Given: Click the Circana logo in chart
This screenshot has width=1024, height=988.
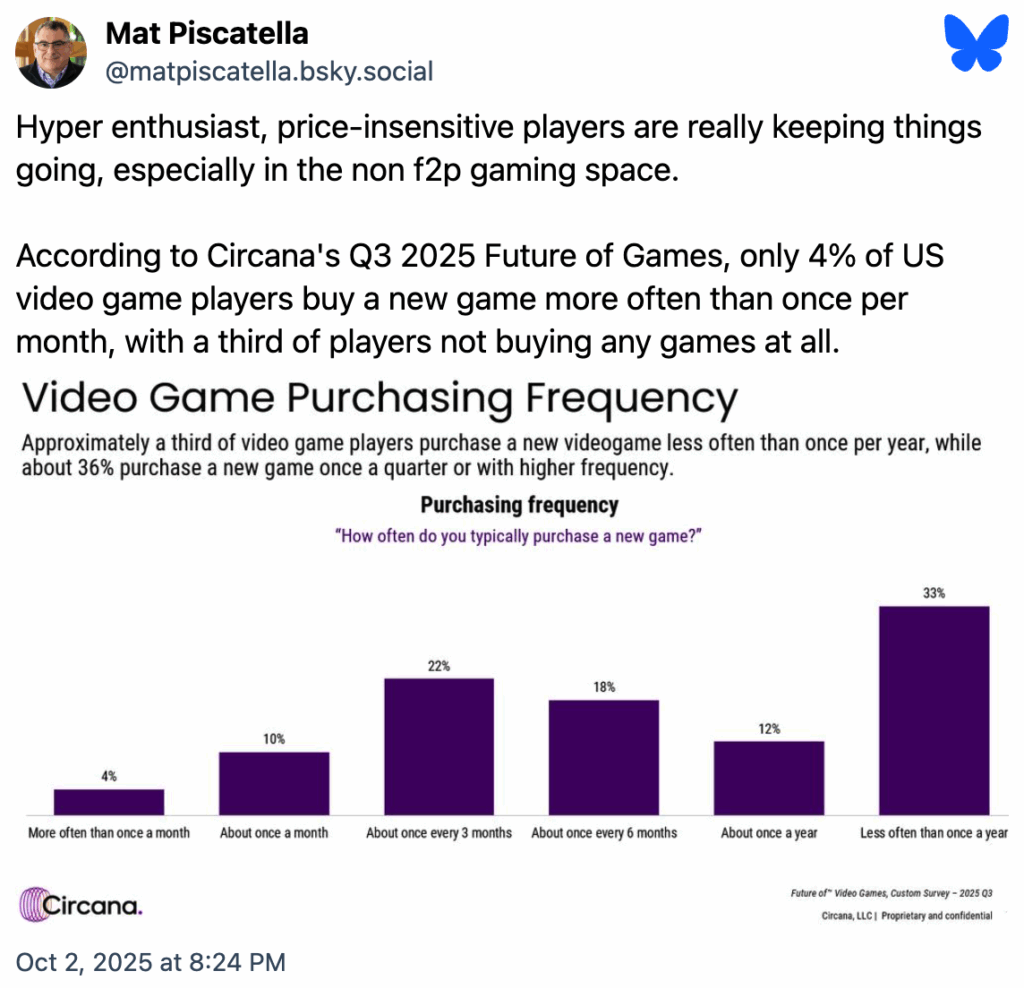Looking at the screenshot, I should [x=82, y=906].
